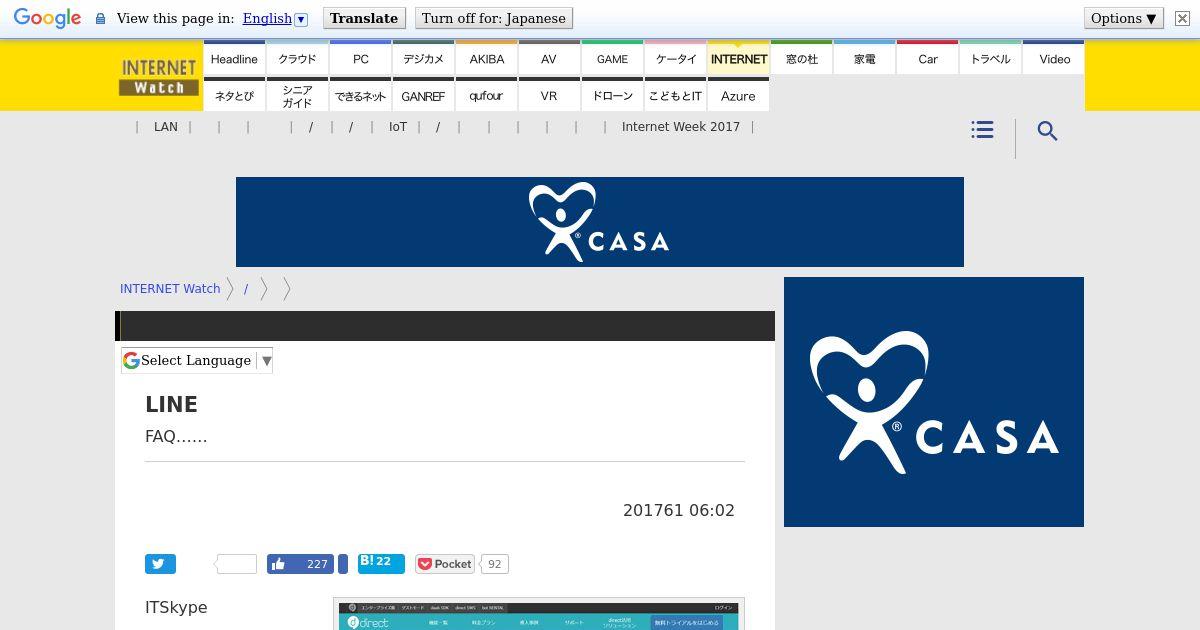The width and height of the screenshot is (1200, 630).
Task: Click INTERNET Watch breadcrumb link
Action: pyautogui.click(x=170, y=288)
